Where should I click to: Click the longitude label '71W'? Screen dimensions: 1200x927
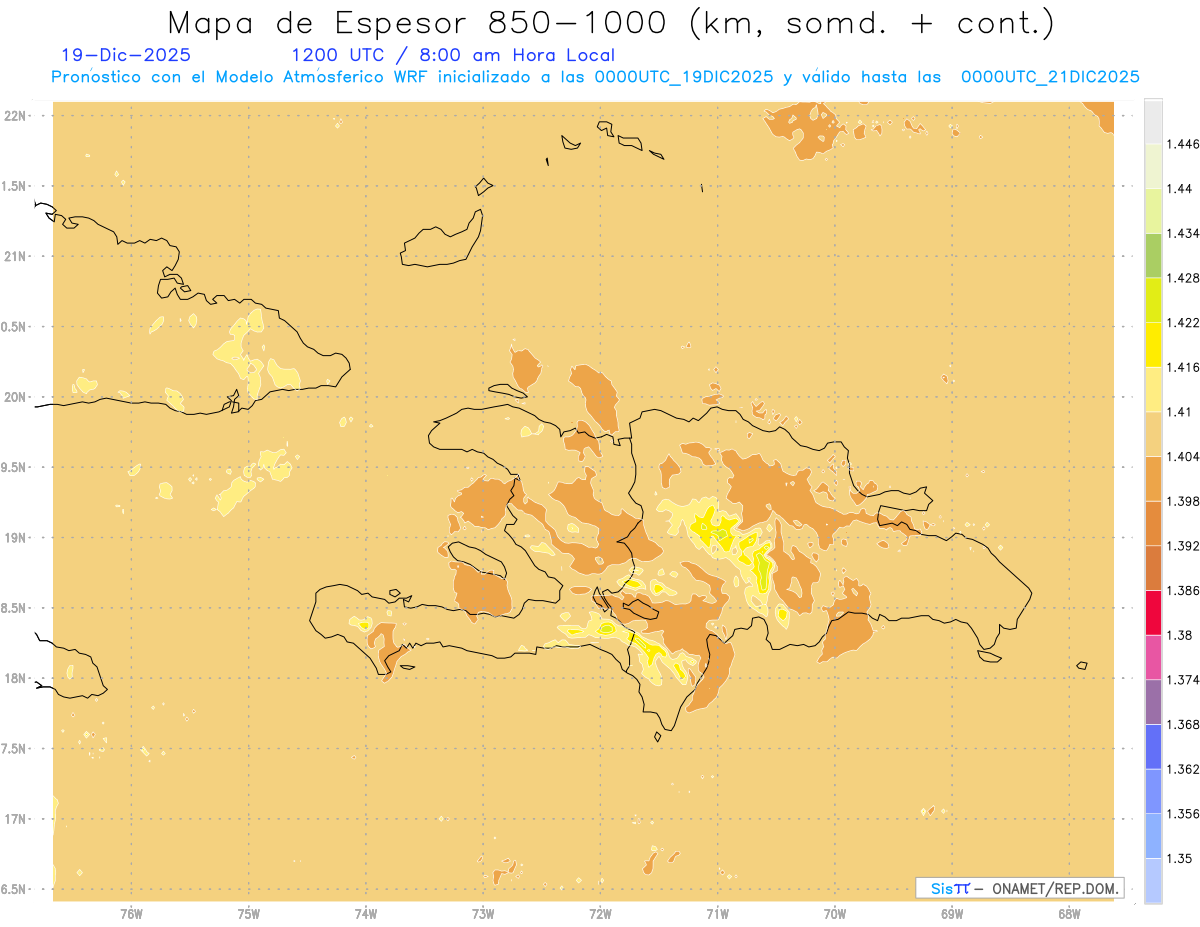(x=717, y=914)
